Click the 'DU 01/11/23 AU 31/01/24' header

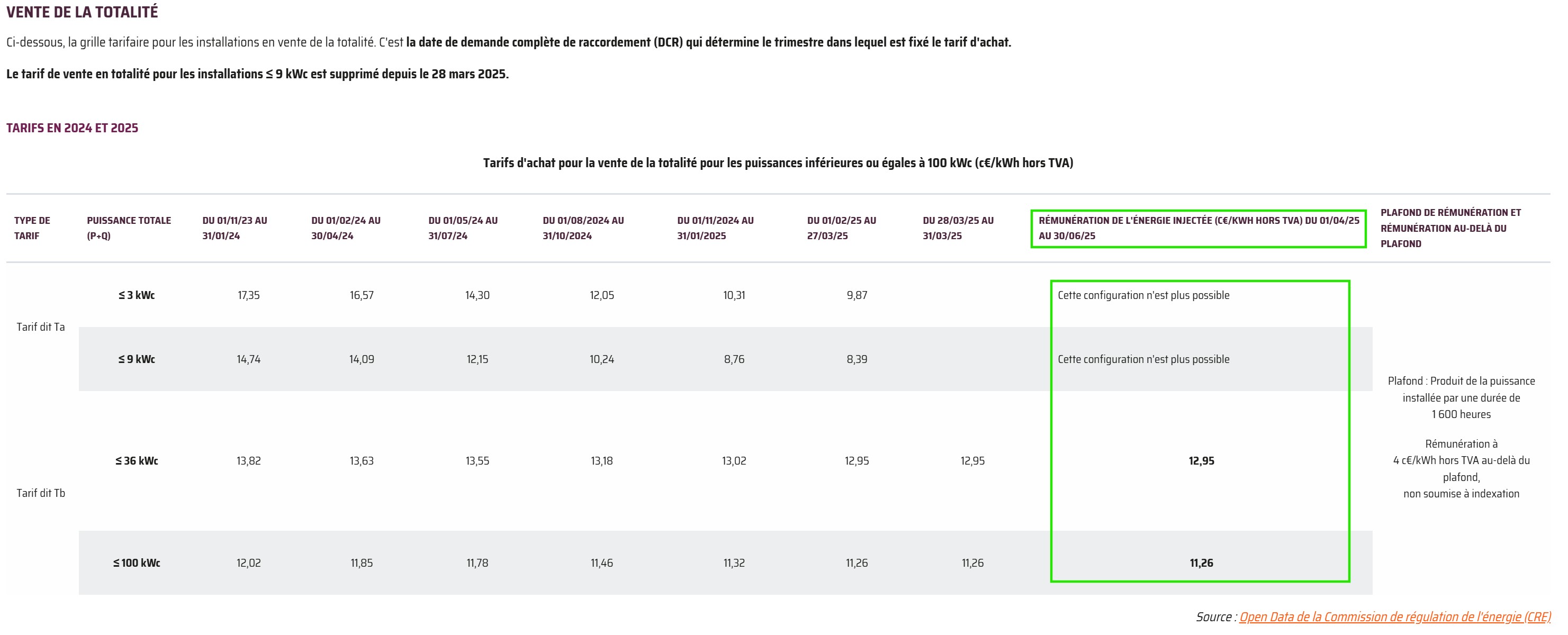point(235,228)
